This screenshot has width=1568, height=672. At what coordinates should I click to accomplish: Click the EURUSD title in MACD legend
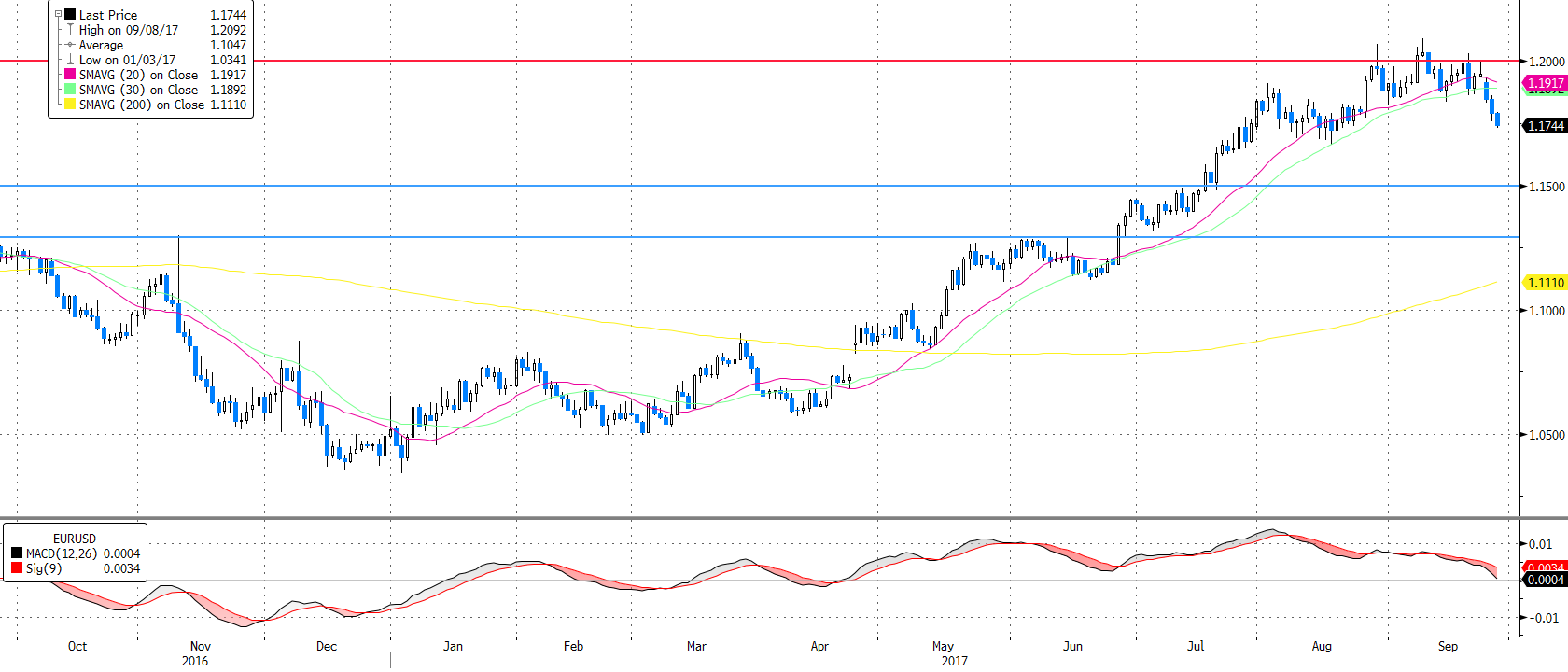tap(74, 539)
